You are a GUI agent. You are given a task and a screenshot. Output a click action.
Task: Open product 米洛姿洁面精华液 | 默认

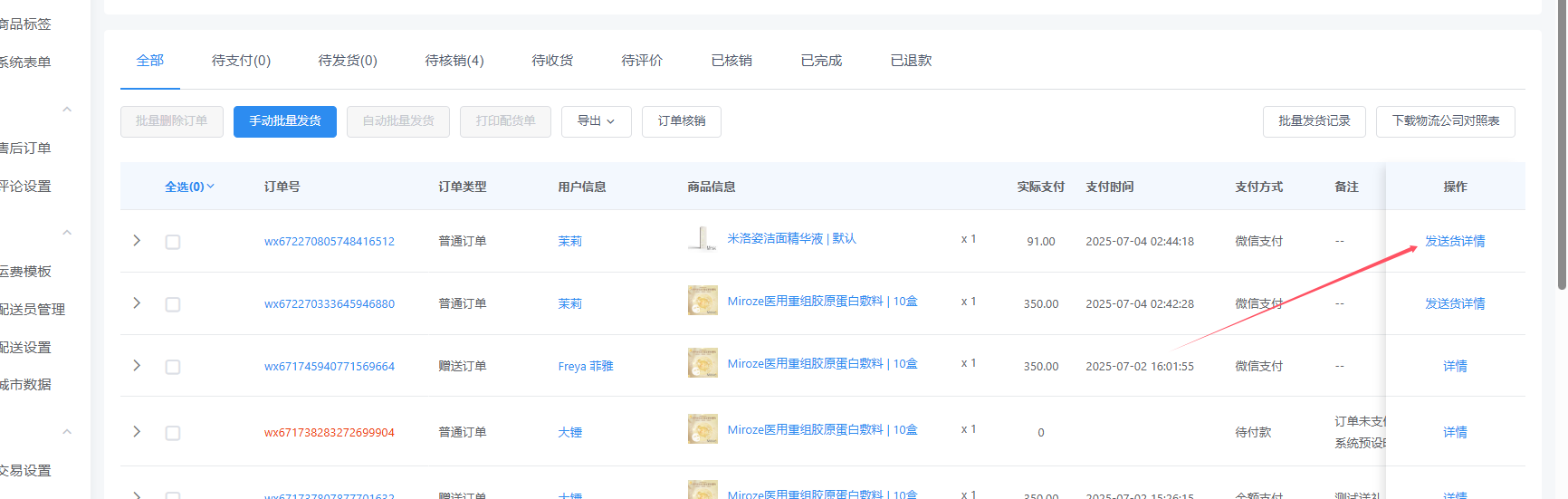792,239
